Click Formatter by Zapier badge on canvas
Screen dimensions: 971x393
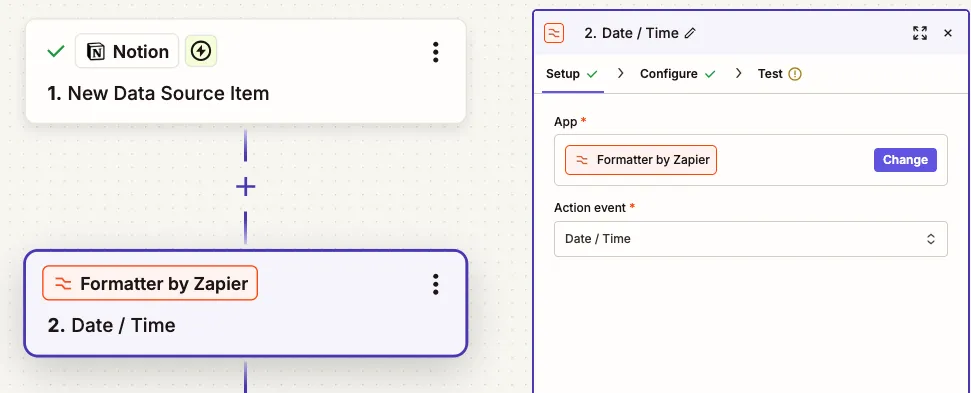pos(150,283)
